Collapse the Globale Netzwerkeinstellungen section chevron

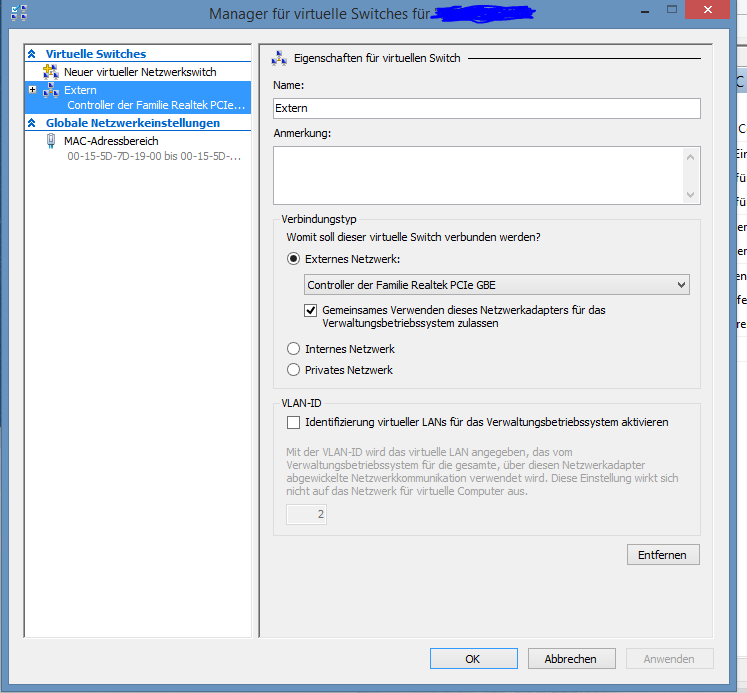31,123
